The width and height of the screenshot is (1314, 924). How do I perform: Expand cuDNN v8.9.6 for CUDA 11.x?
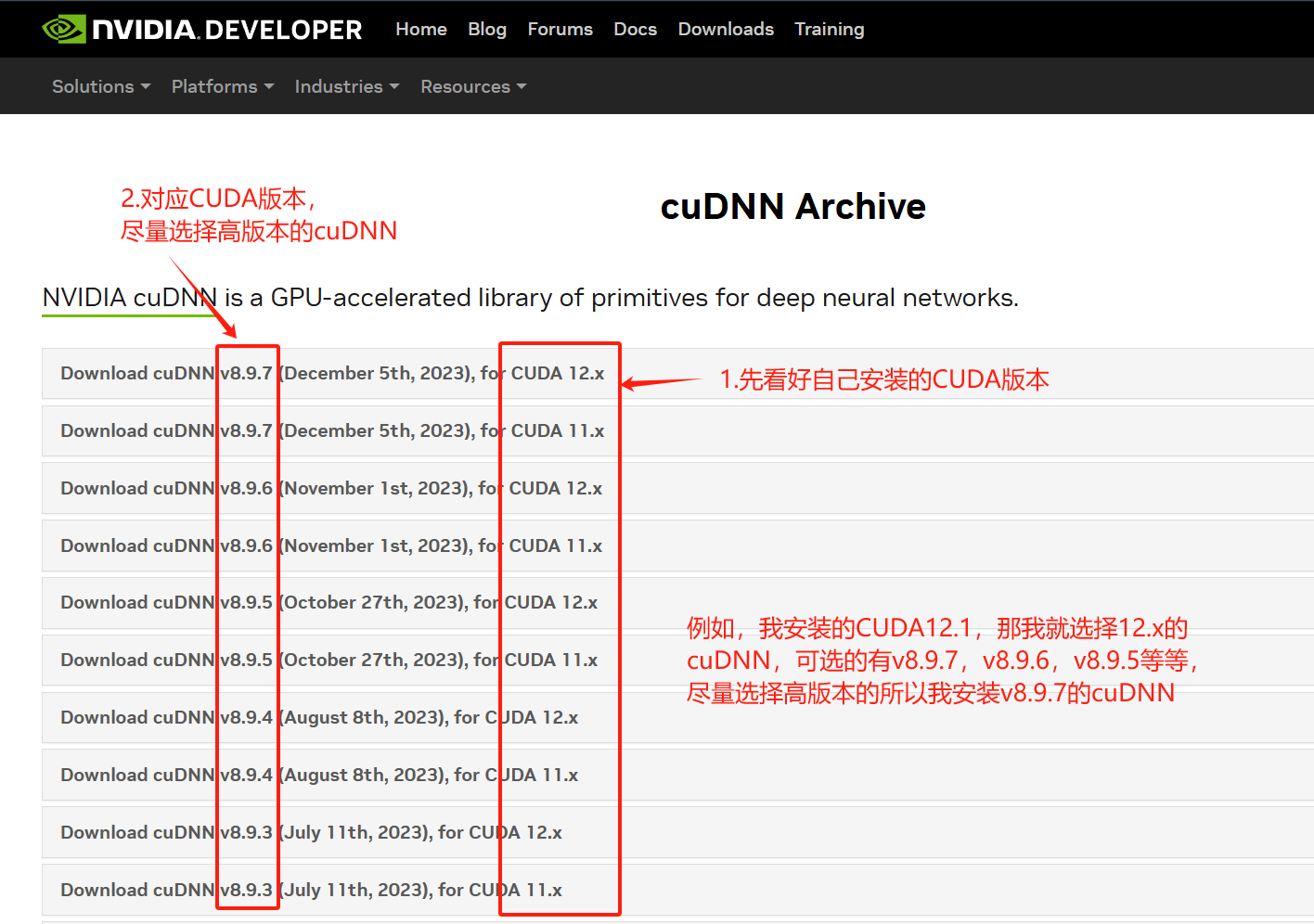click(x=677, y=545)
